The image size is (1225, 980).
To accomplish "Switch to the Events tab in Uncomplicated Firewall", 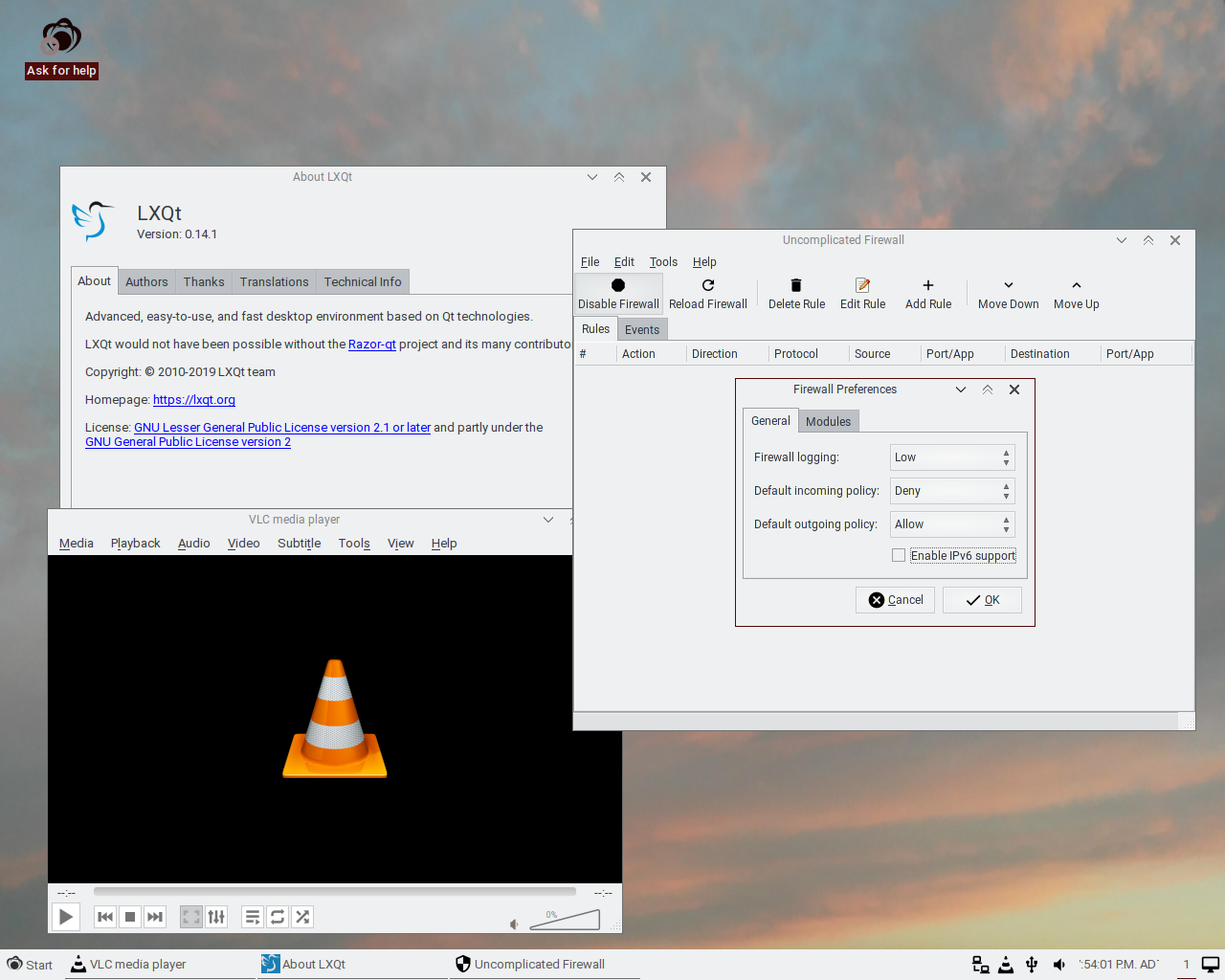I will point(642,329).
